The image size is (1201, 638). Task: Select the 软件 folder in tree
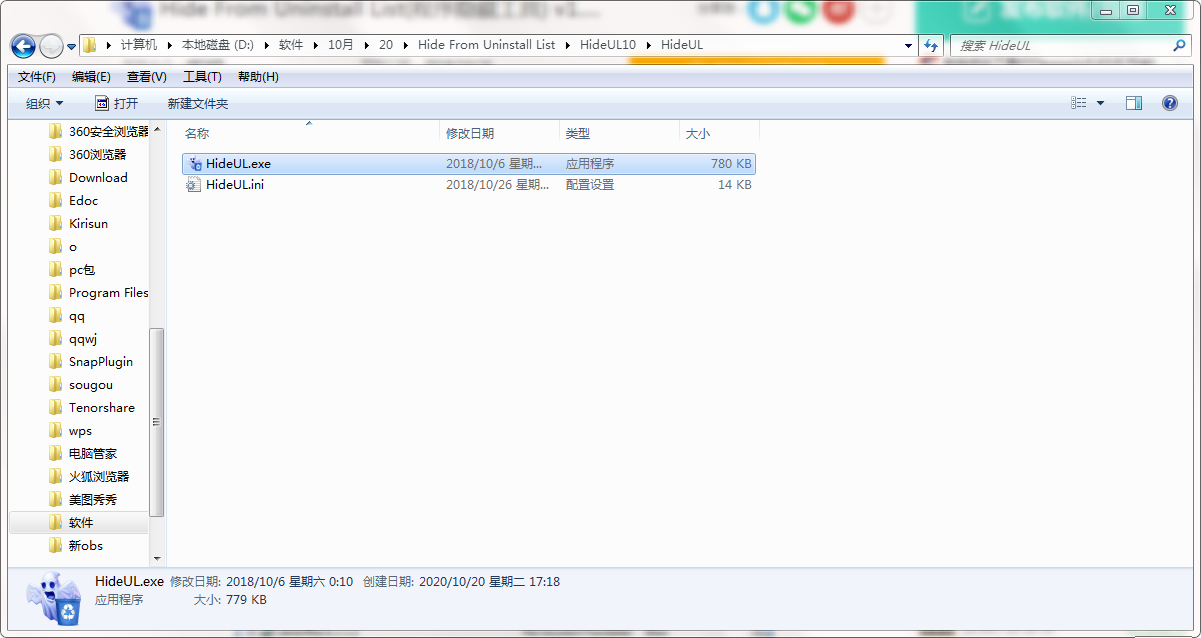(x=78, y=522)
